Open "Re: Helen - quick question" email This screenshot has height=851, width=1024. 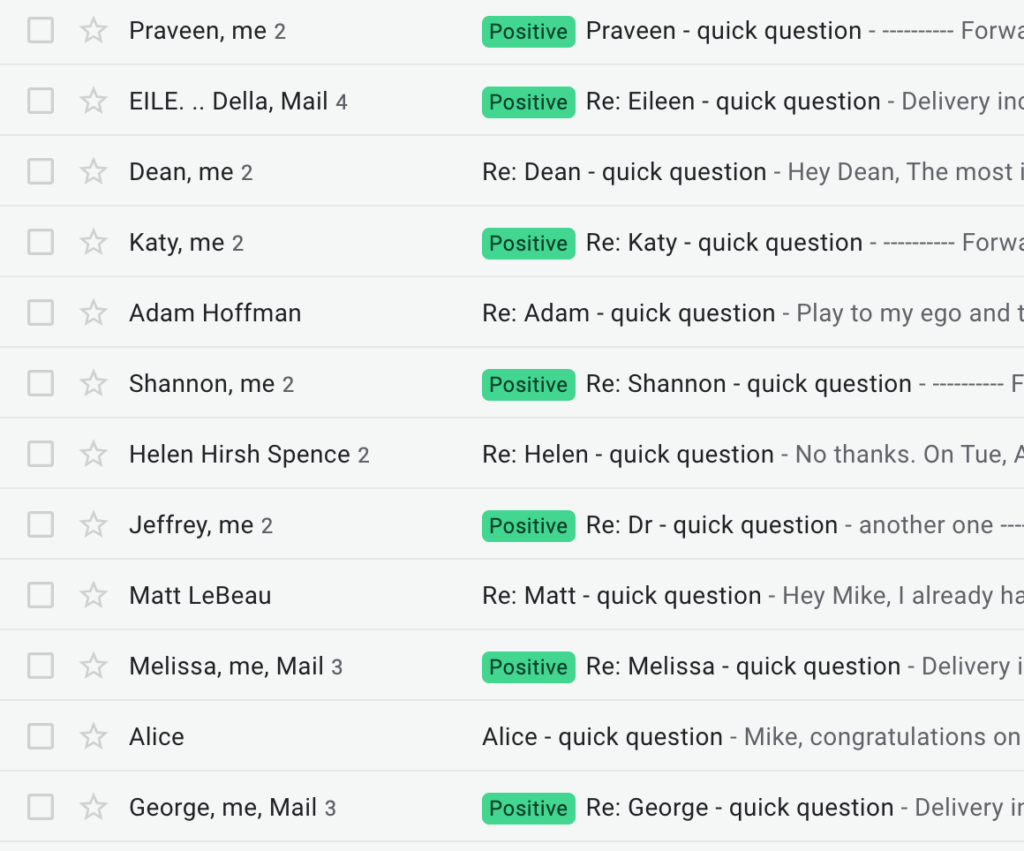(627, 455)
